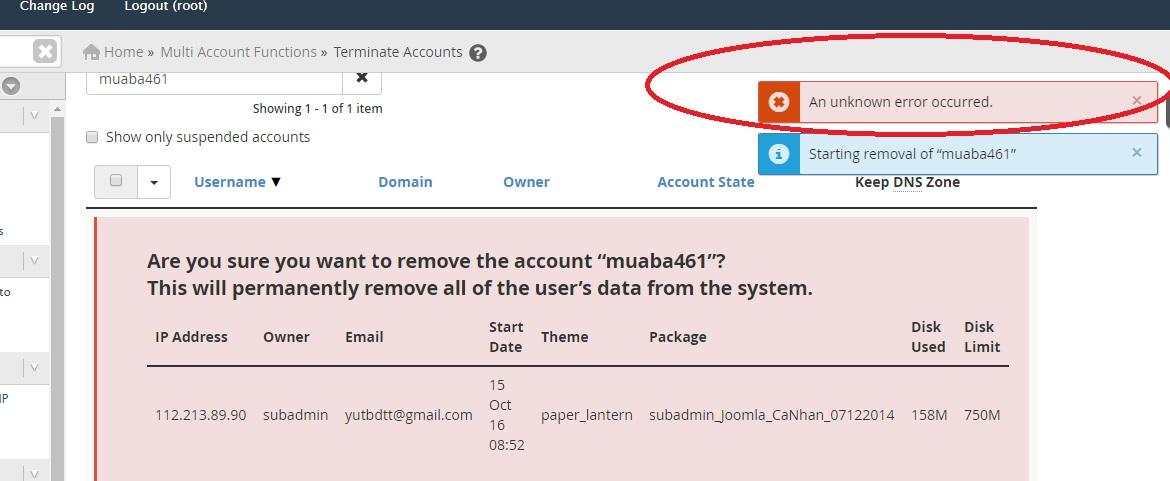This screenshot has height=481, width=1170.
Task: Collapse the topmost sidebar section chevron
Action: [x=34, y=116]
